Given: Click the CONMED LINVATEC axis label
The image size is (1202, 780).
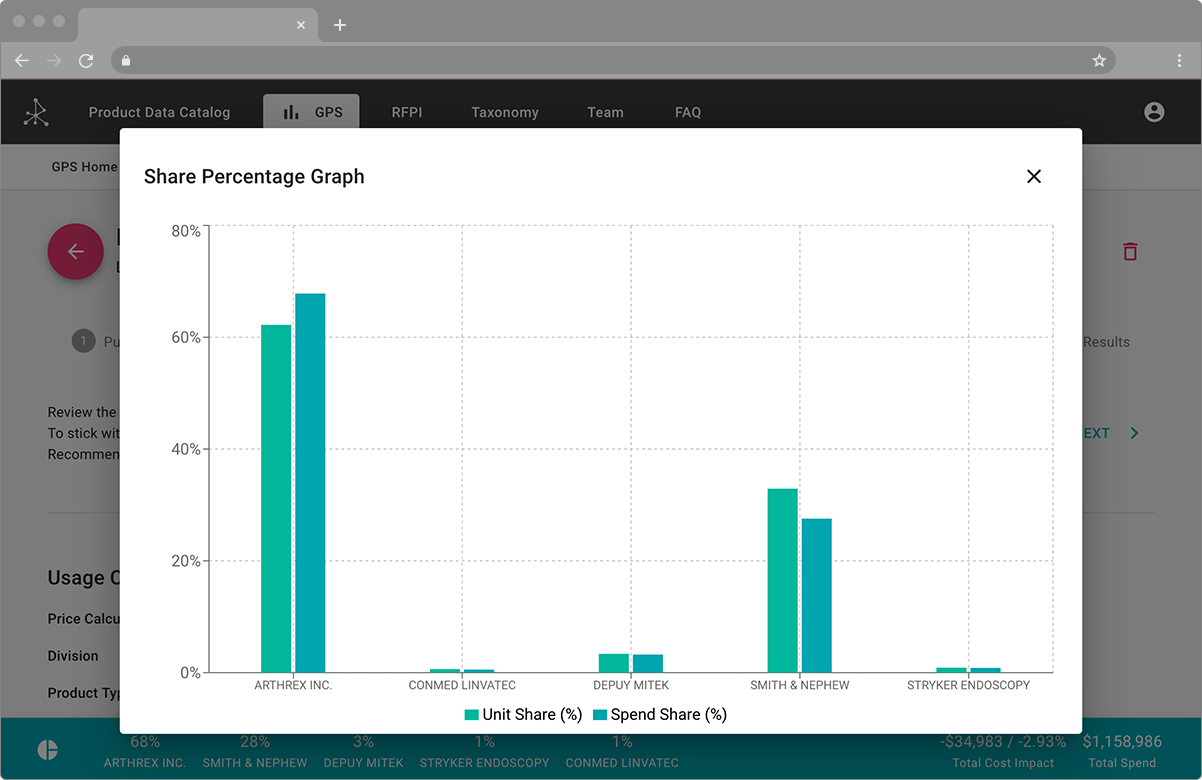Looking at the screenshot, I should pos(462,686).
